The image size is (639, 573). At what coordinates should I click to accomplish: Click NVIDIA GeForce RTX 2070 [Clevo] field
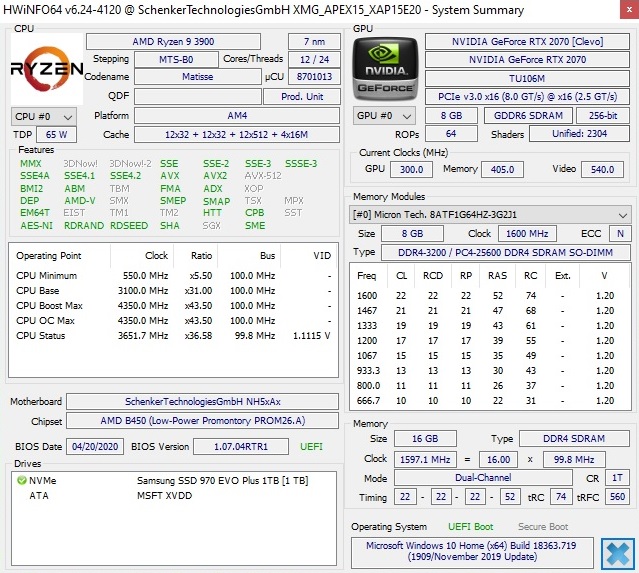coord(527,42)
